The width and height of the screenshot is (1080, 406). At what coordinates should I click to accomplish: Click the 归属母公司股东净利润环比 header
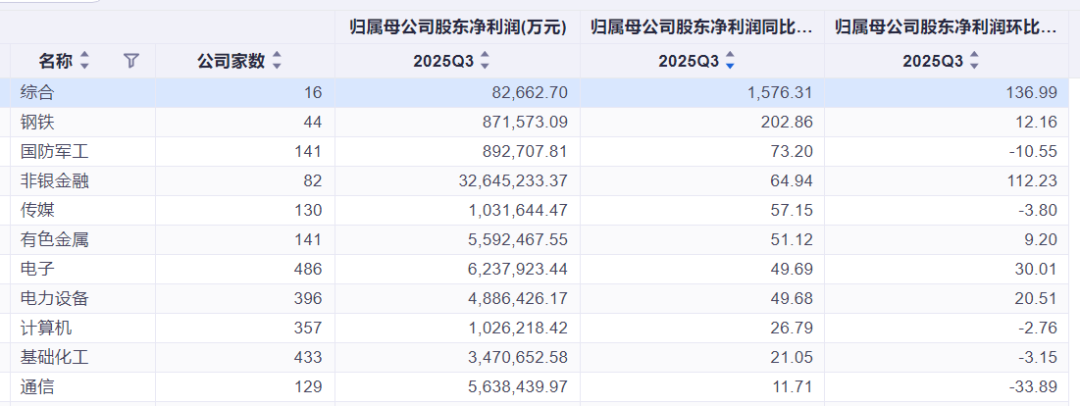(946, 28)
